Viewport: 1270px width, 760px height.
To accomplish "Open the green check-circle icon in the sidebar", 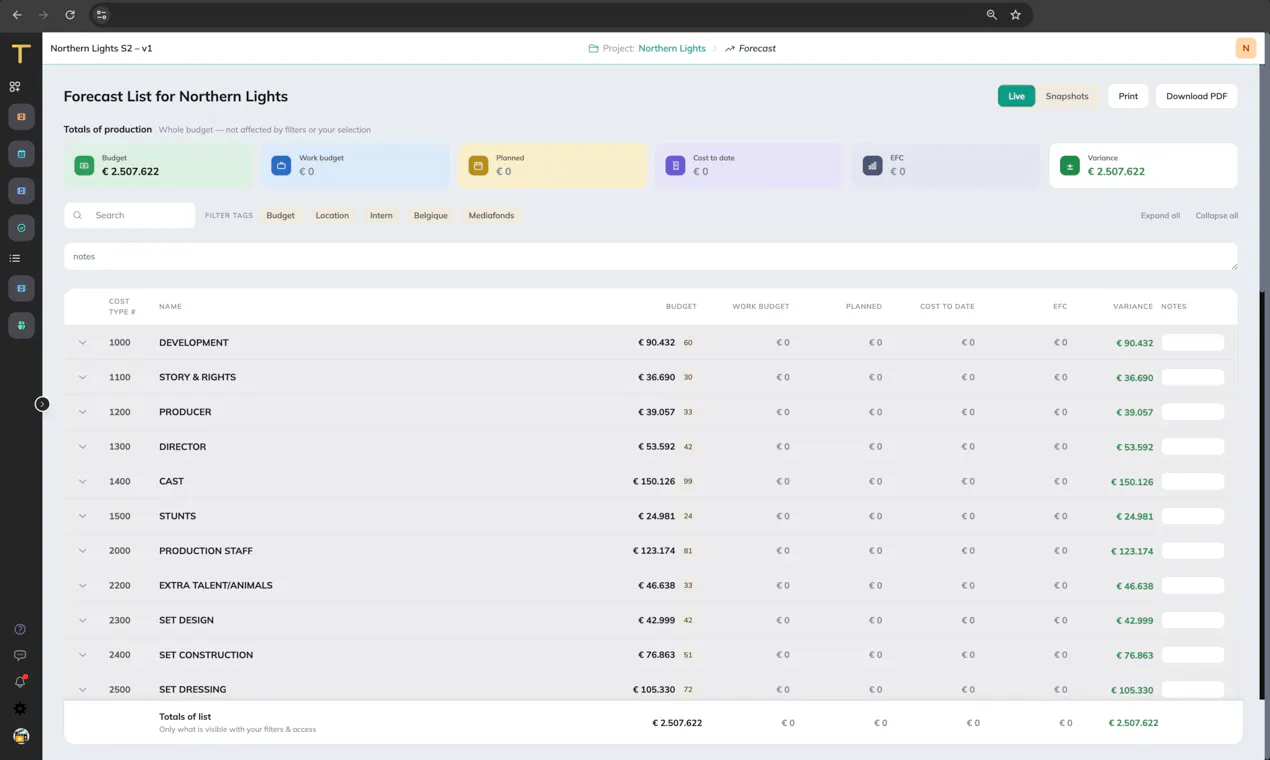I will point(21,228).
